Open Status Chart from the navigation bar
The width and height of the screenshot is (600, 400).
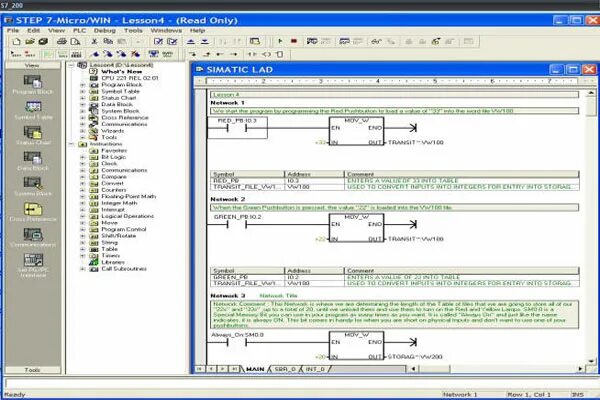click(x=33, y=136)
